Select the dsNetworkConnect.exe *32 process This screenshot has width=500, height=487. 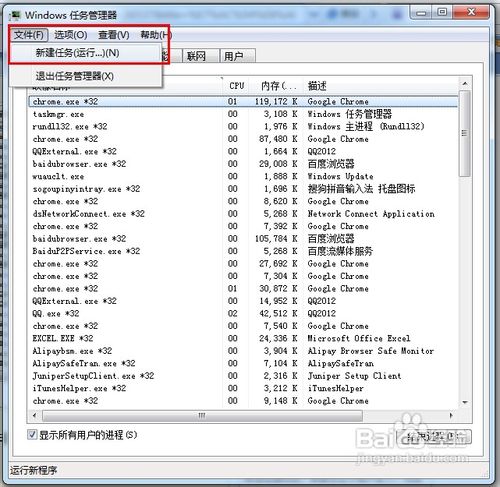tap(243, 214)
